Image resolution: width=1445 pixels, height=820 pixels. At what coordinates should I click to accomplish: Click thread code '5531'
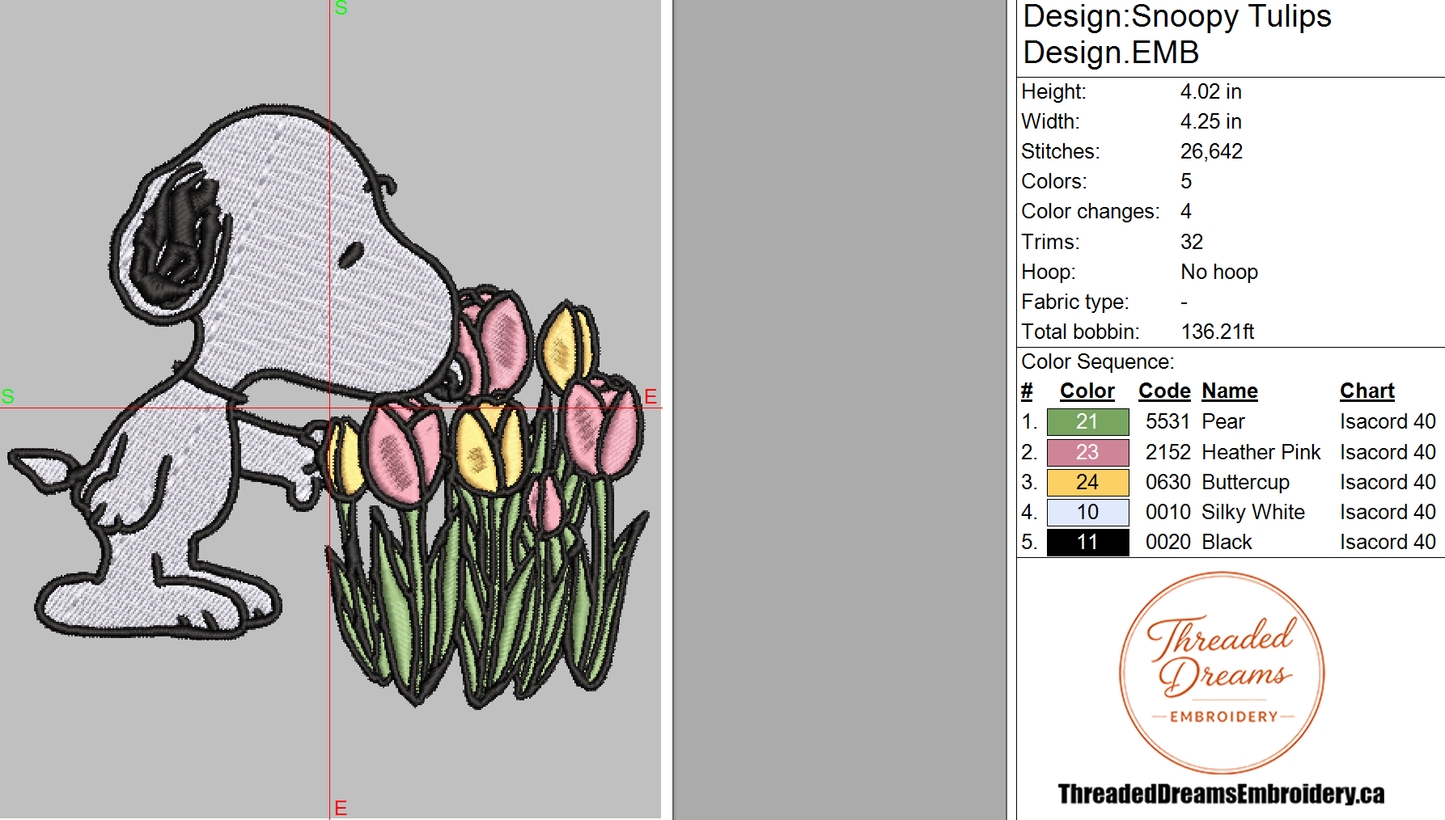coord(1168,422)
